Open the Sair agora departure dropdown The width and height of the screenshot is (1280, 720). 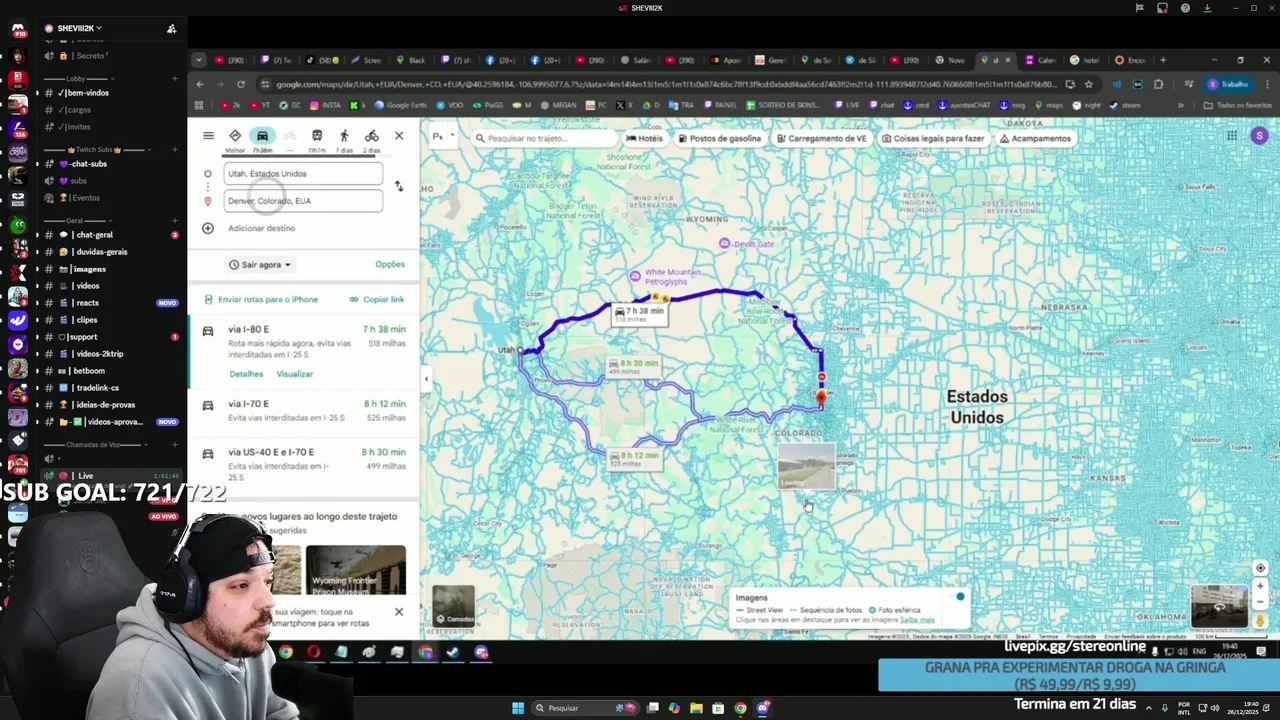click(260, 265)
